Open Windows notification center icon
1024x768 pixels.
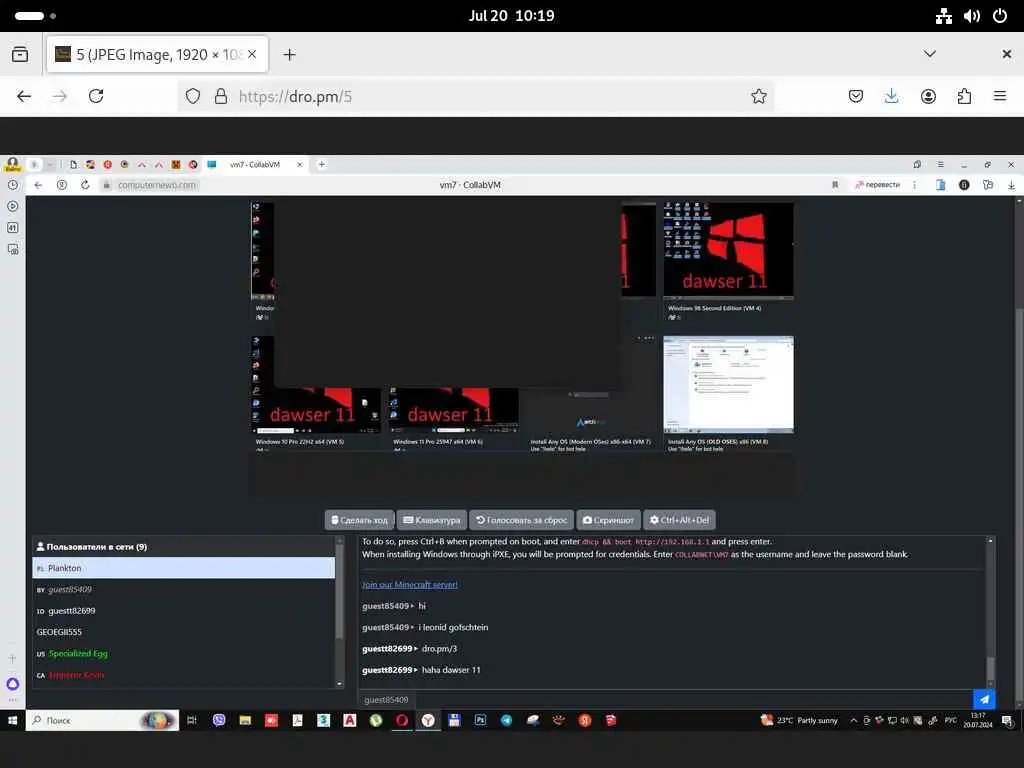[x=1008, y=720]
